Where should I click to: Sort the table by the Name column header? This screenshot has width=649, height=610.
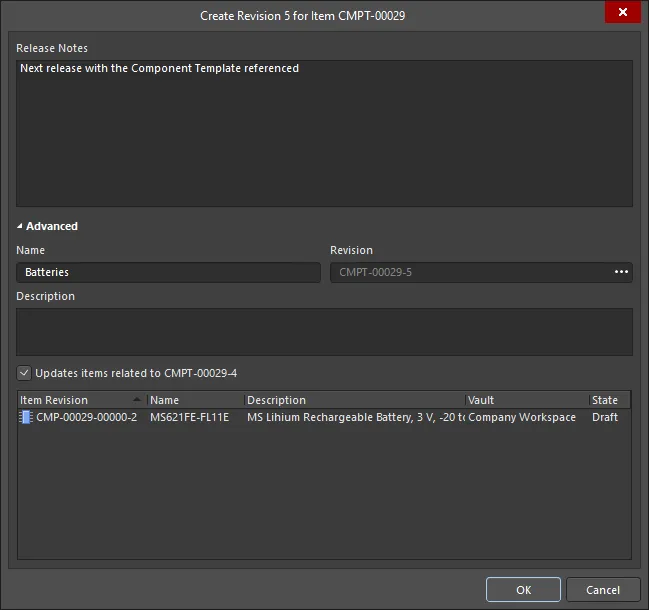[x=194, y=400]
